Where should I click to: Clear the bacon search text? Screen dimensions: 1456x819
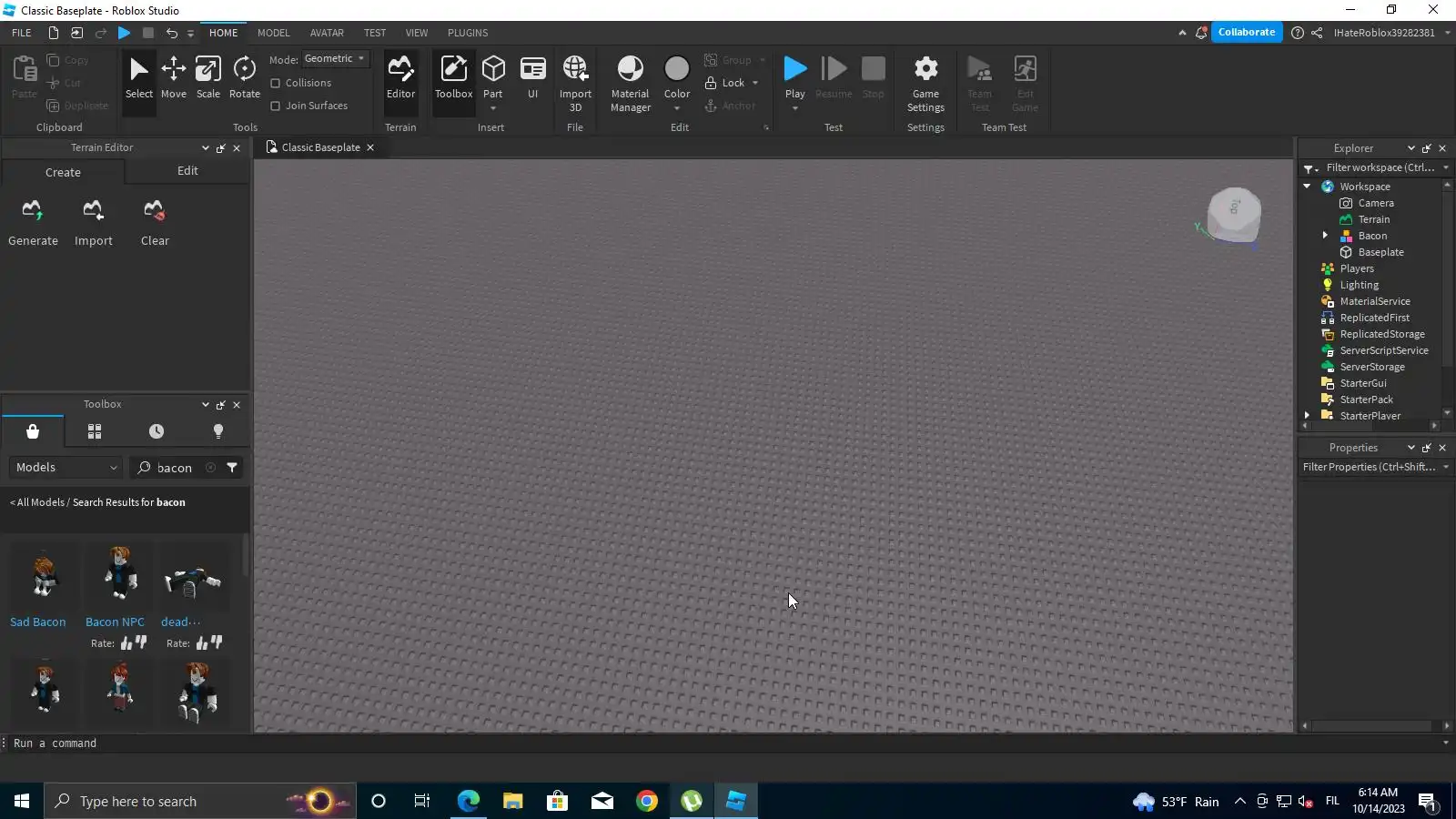(210, 468)
